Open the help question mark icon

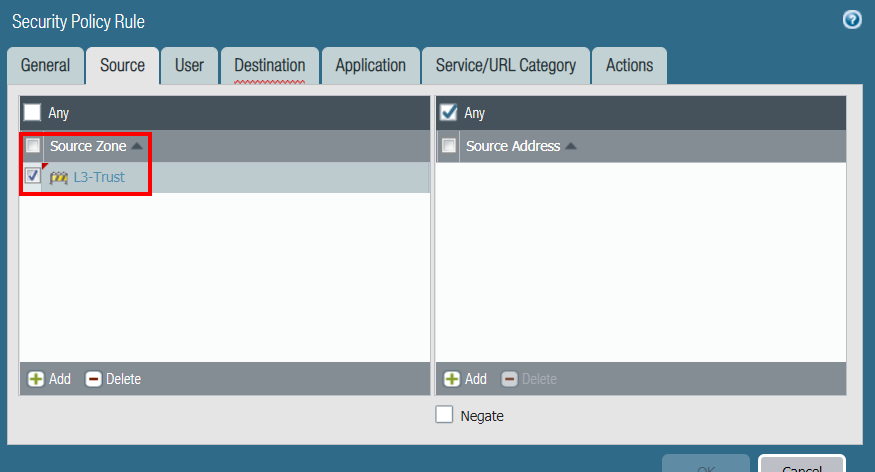coord(852,20)
